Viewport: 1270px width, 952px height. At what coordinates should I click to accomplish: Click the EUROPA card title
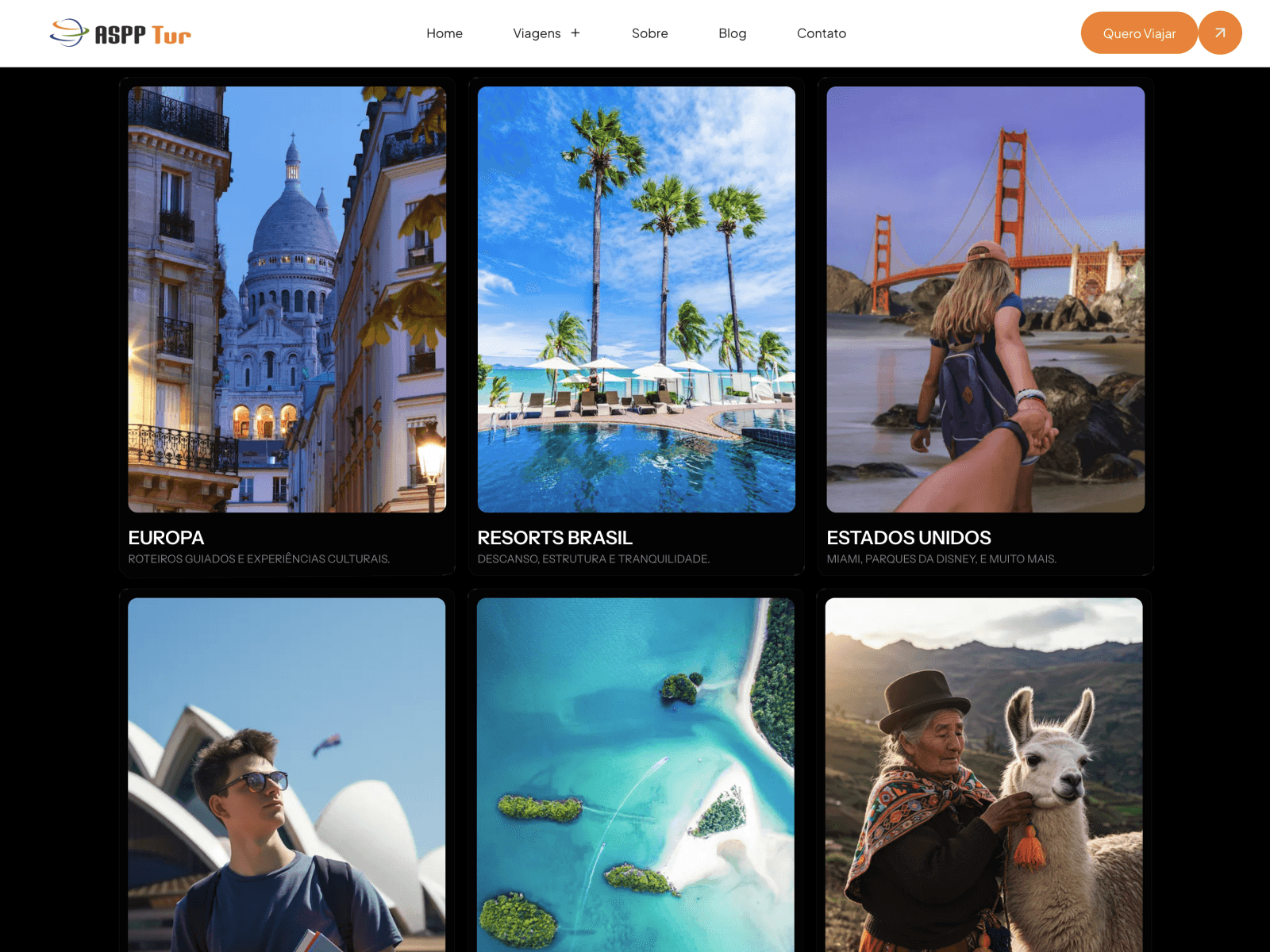(x=167, y=538)
